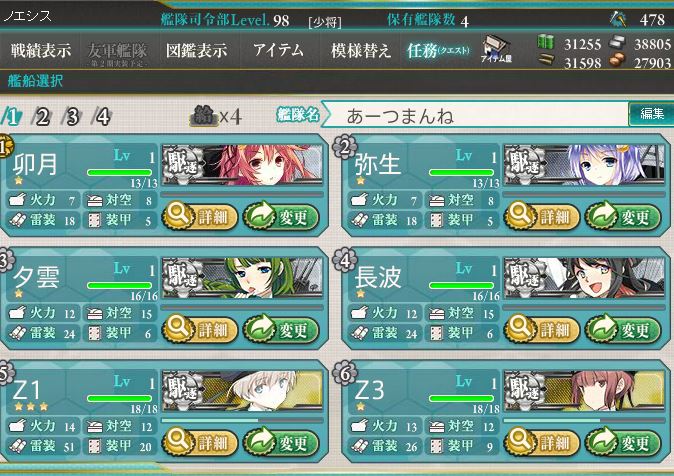Open the 図鑑表示 menu
Image resolution: width=674 pixels, height=476 pixels.
pos(196,50)
